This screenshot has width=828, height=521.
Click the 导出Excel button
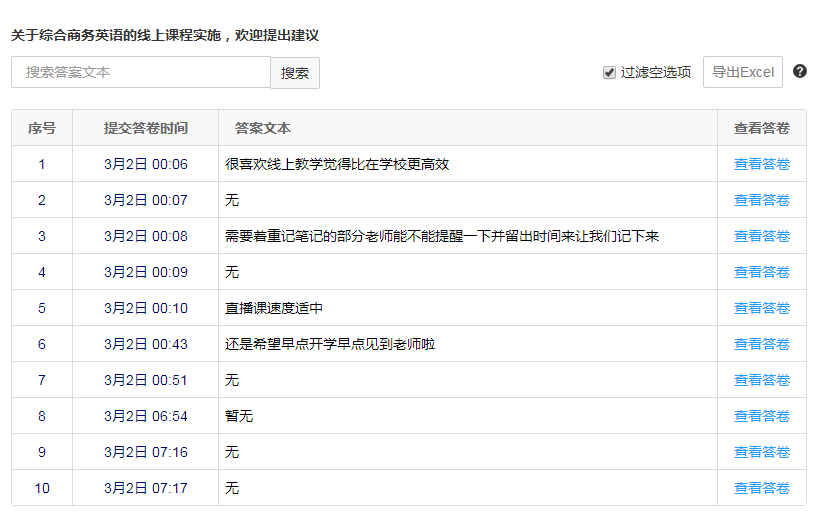click(x=742, y=72)
